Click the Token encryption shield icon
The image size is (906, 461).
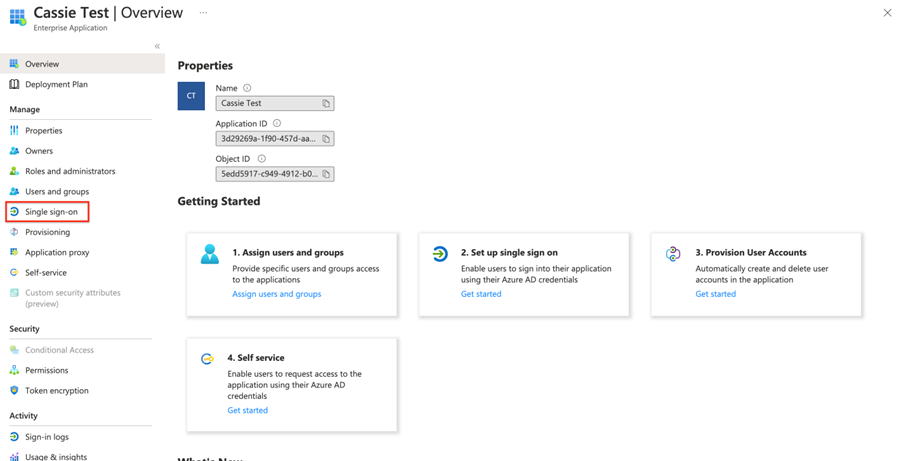(14, 391)
